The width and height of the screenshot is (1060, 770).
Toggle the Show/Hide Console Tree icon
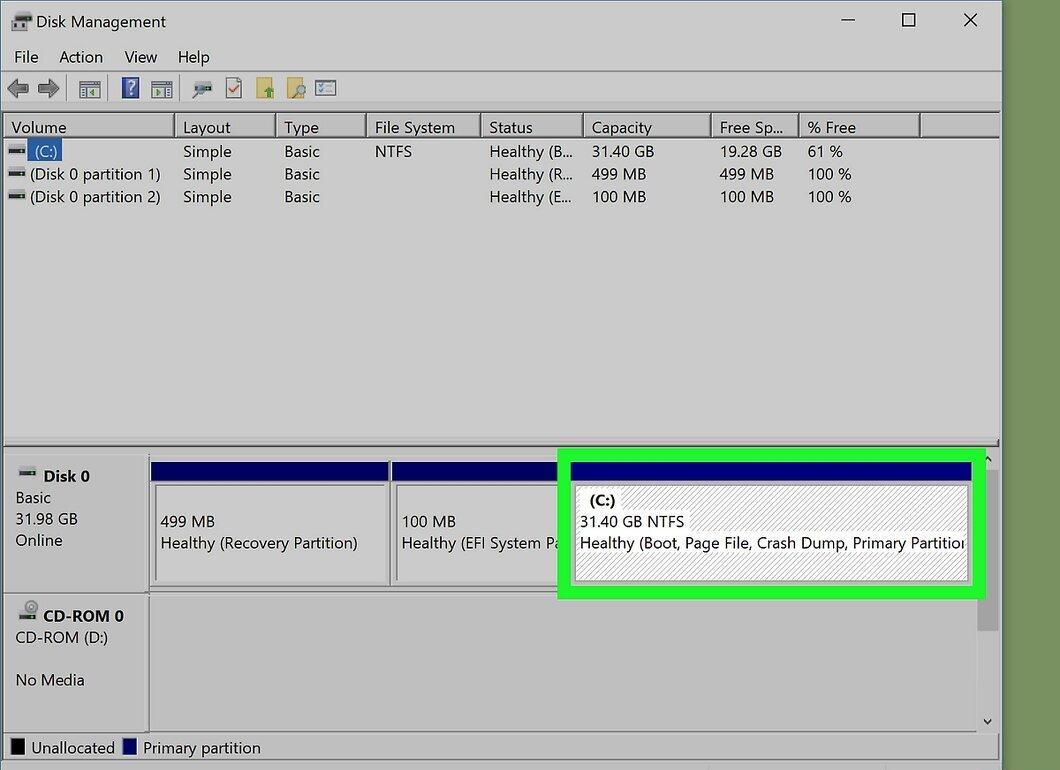tap(89, 89)
